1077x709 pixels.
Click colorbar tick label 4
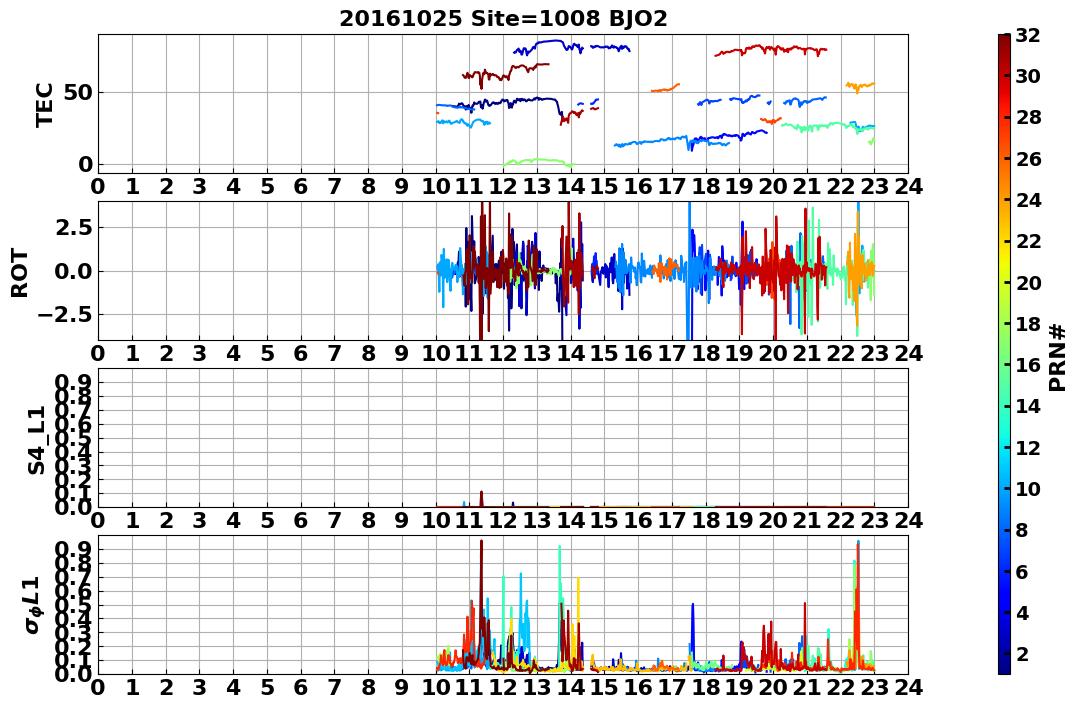pos(1021,612)
